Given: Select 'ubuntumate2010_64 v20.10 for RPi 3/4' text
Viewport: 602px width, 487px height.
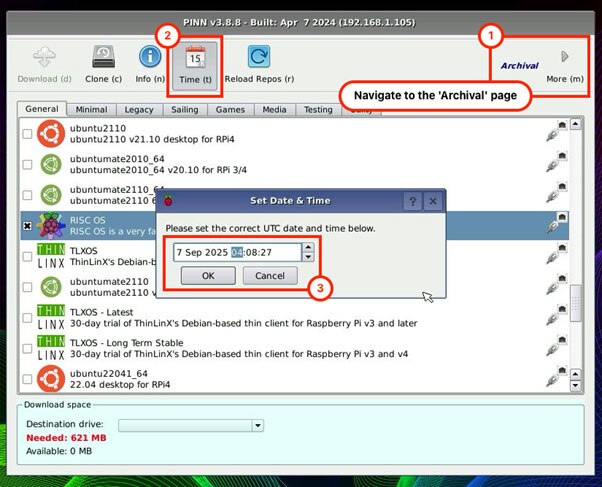Looking at the screenshot, I should pos(158,170).
